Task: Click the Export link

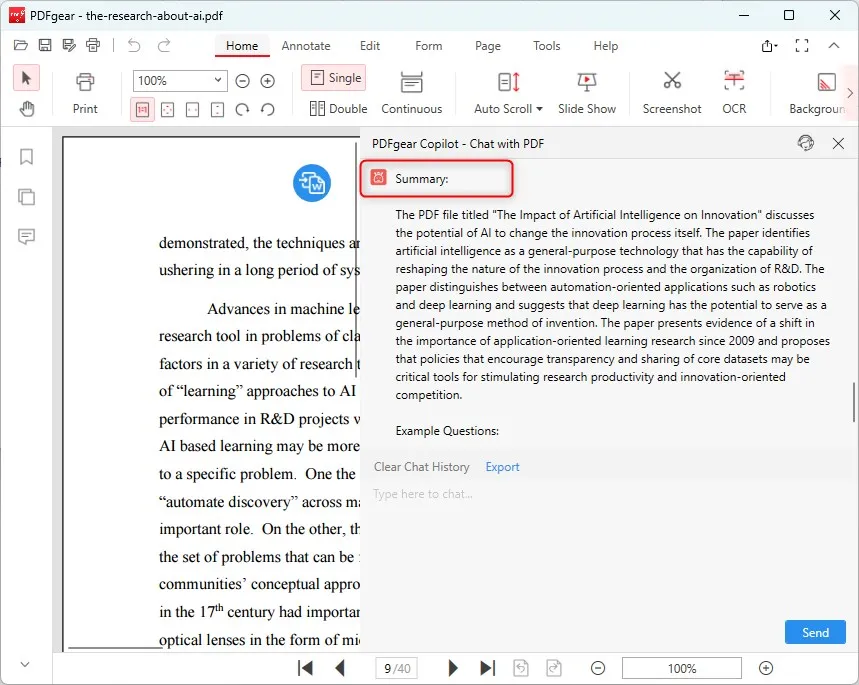Action: (502, 467)
